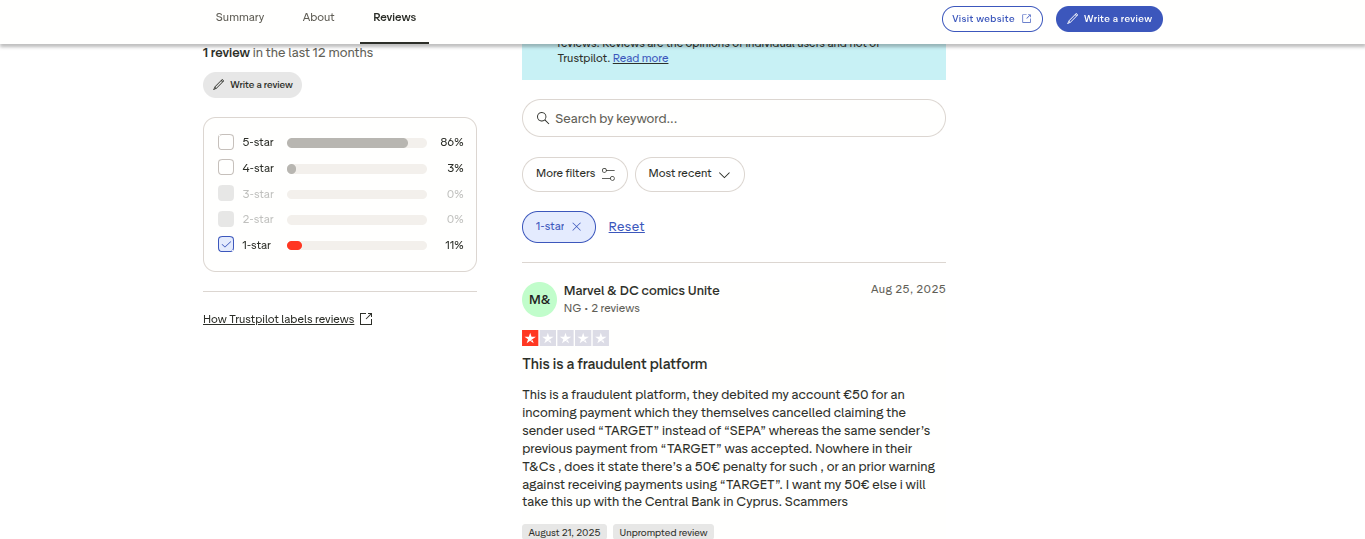Switch to the Summary tab
The width and height of the screenshot is (1365, 539).
click(240, 18)
